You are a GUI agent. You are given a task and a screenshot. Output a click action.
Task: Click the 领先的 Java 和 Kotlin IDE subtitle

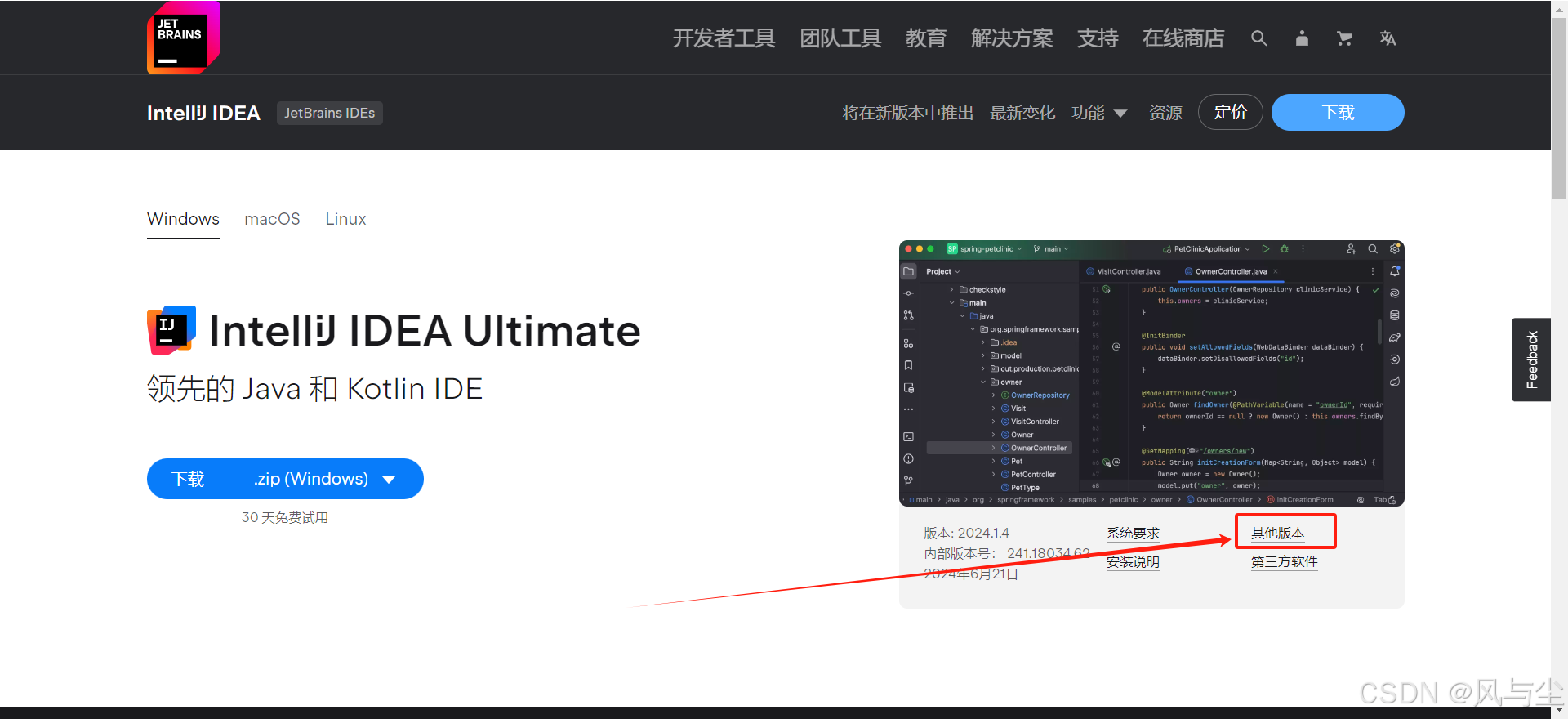315,389
